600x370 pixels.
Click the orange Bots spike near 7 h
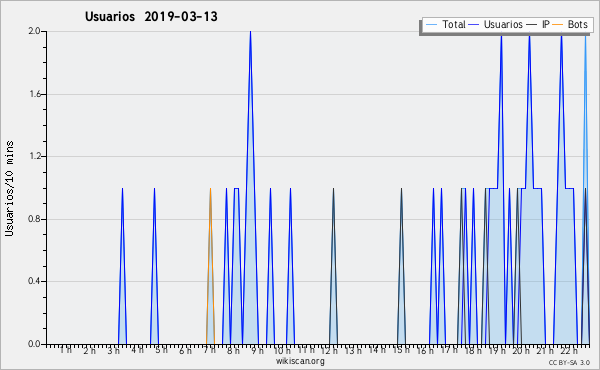(x=210, y=266)
